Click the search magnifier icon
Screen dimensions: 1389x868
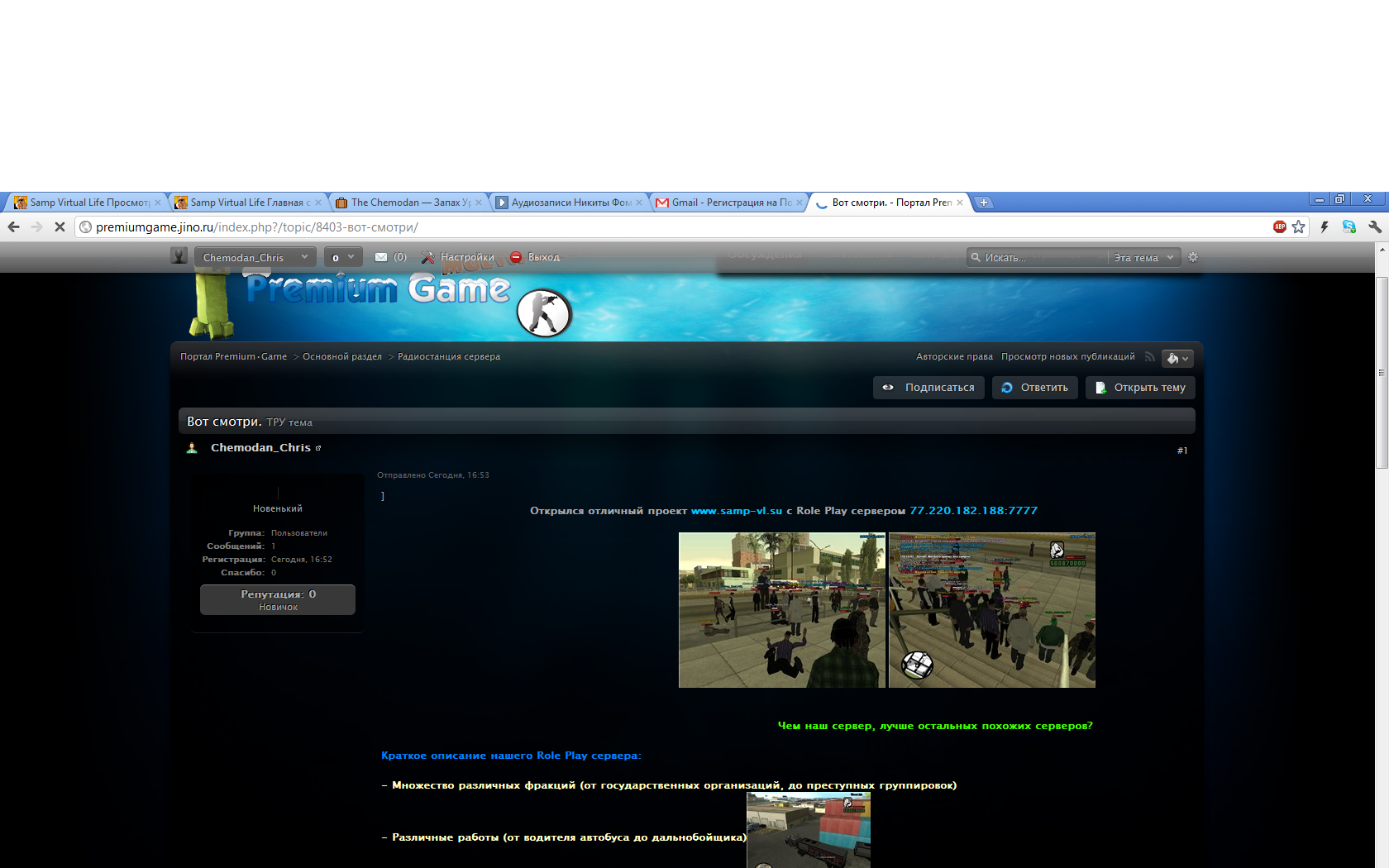976,257
